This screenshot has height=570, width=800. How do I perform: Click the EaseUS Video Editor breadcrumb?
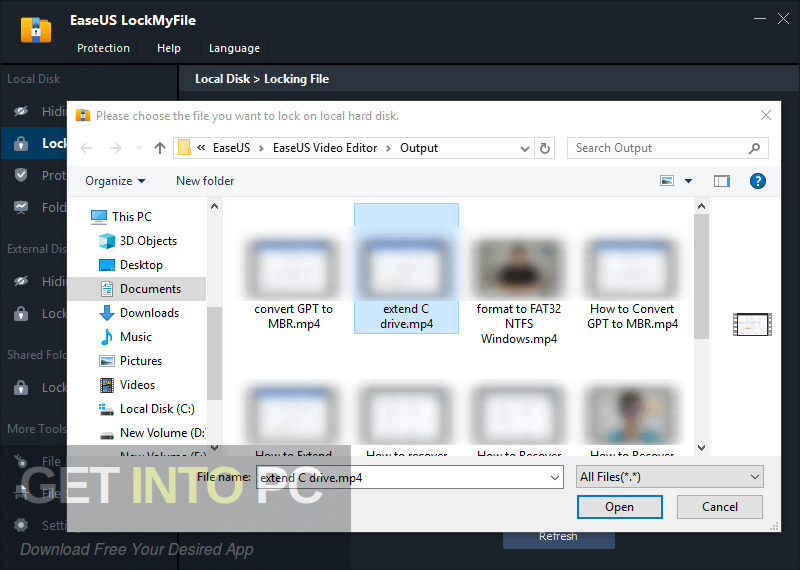(x=325, y=148)
